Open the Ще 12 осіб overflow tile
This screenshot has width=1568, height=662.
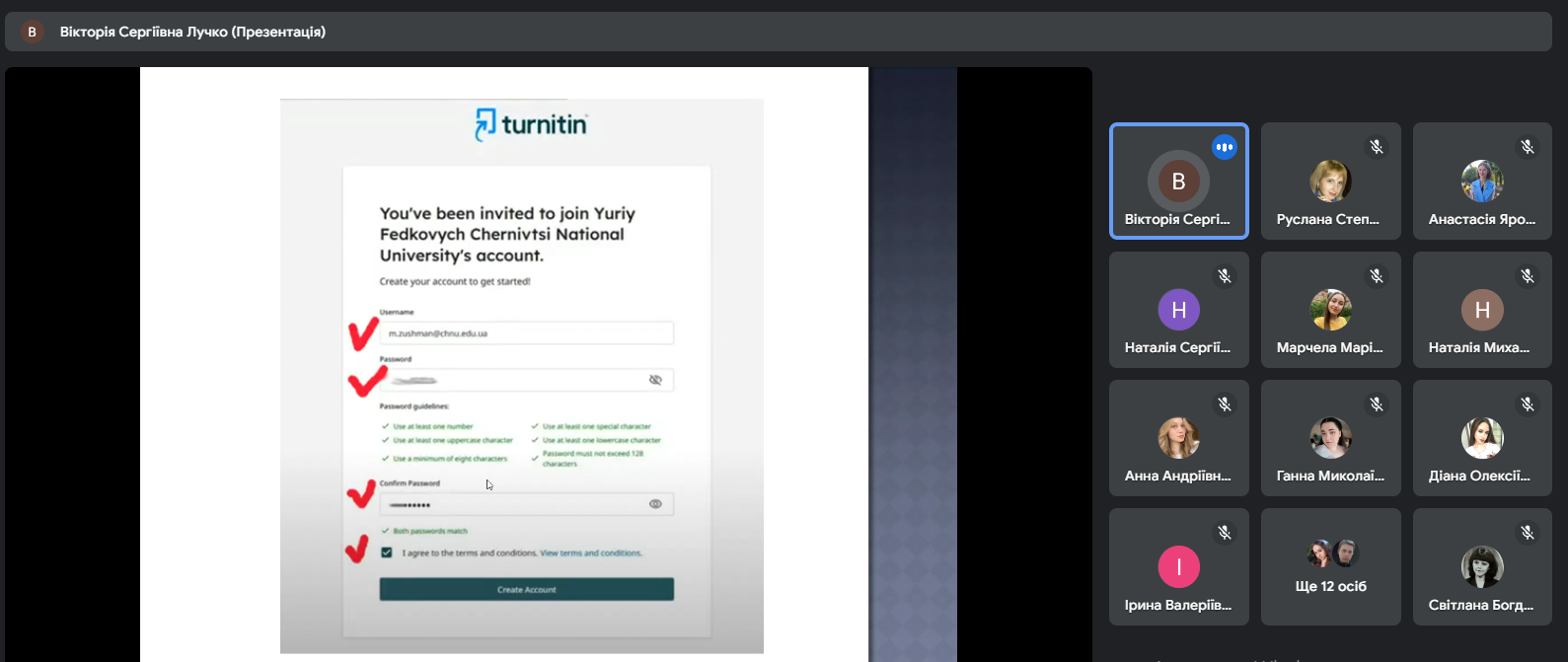point(1330,566)
